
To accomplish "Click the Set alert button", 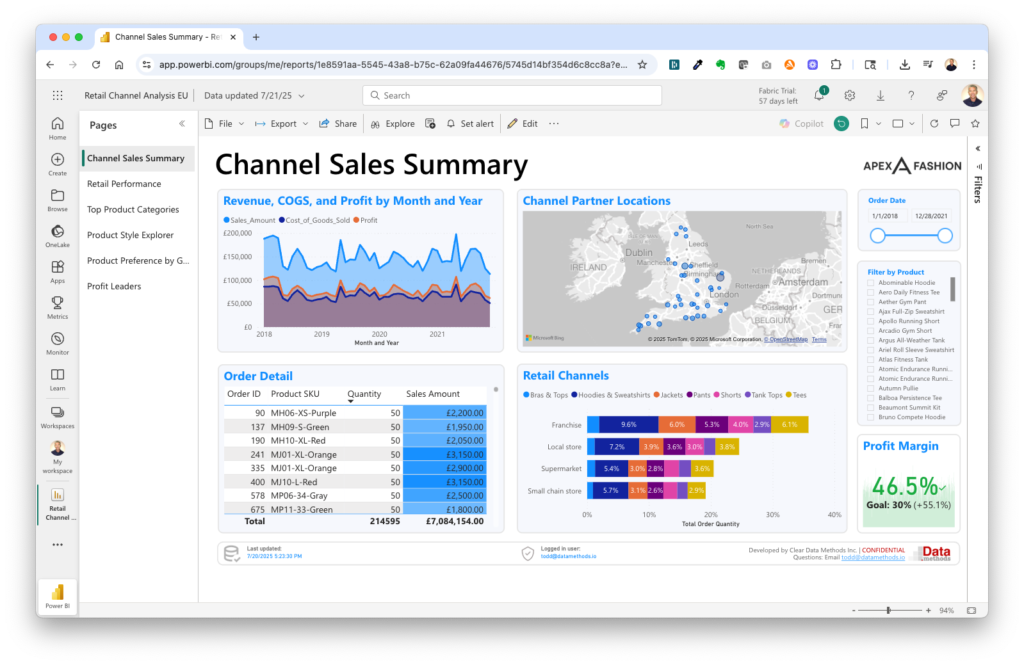I will [470, 124].
